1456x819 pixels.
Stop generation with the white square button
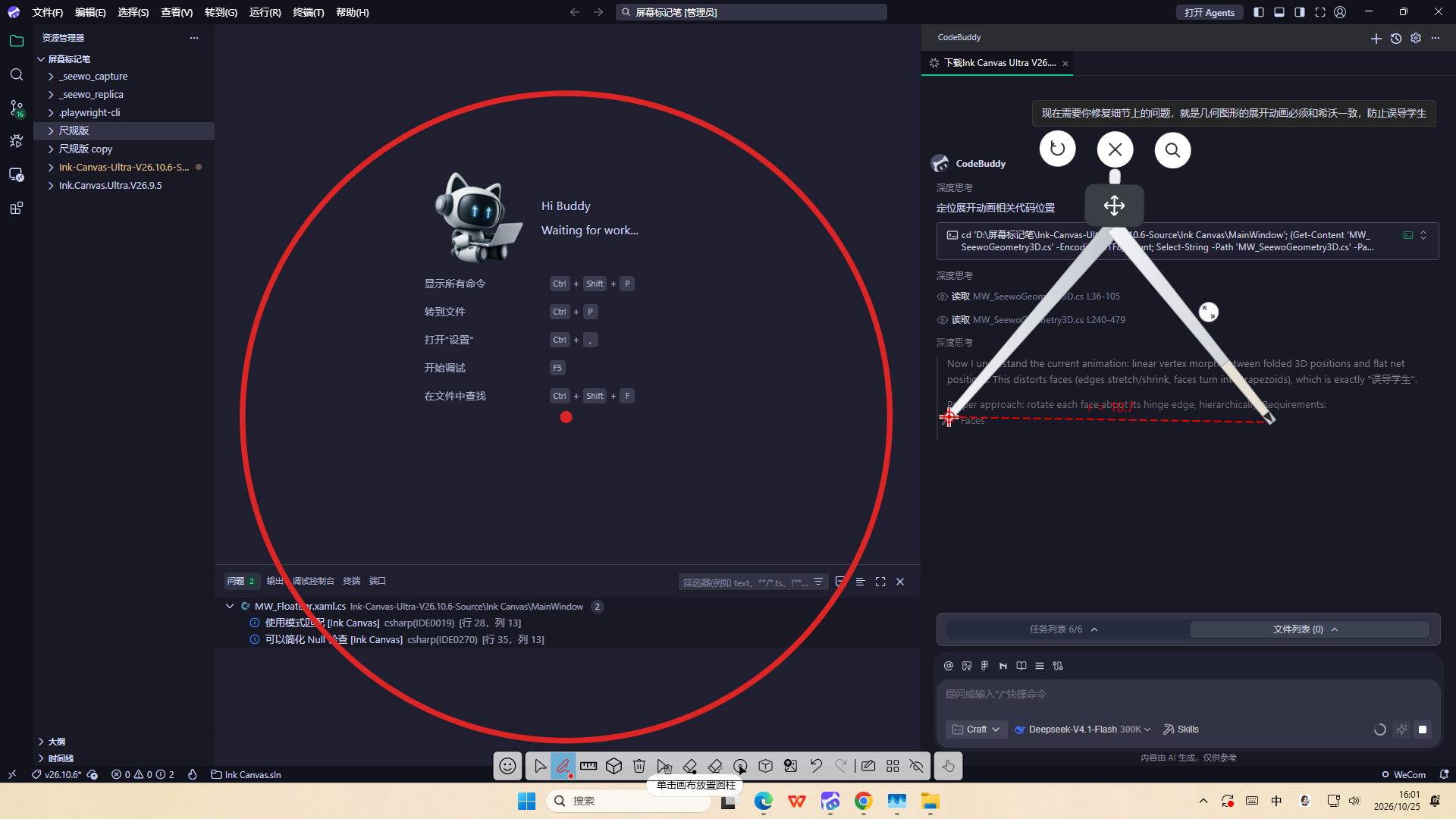pyautogui.click(x=1423, y=730)
